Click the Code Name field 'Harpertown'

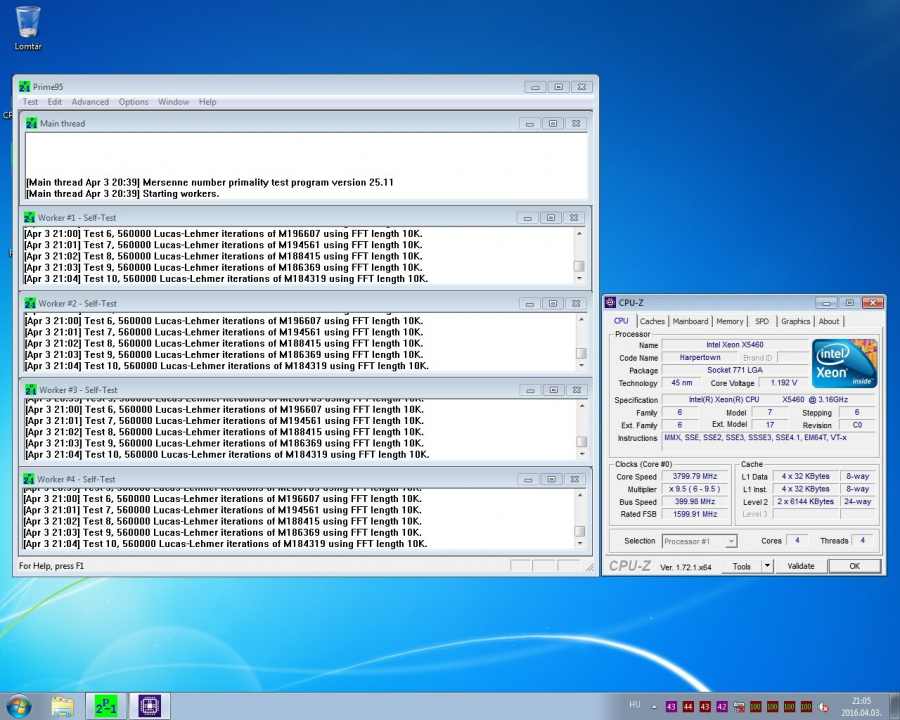(x=699, y=357)
